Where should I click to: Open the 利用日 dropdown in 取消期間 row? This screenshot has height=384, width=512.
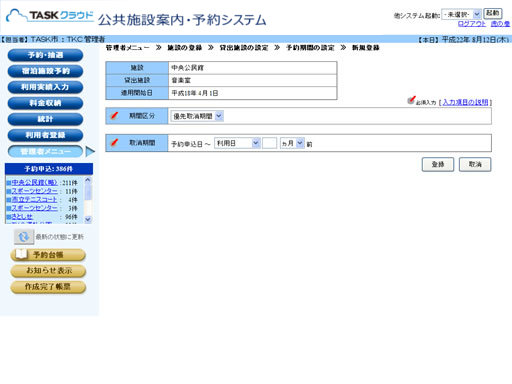pyautogui.click(x=237, y=143)
